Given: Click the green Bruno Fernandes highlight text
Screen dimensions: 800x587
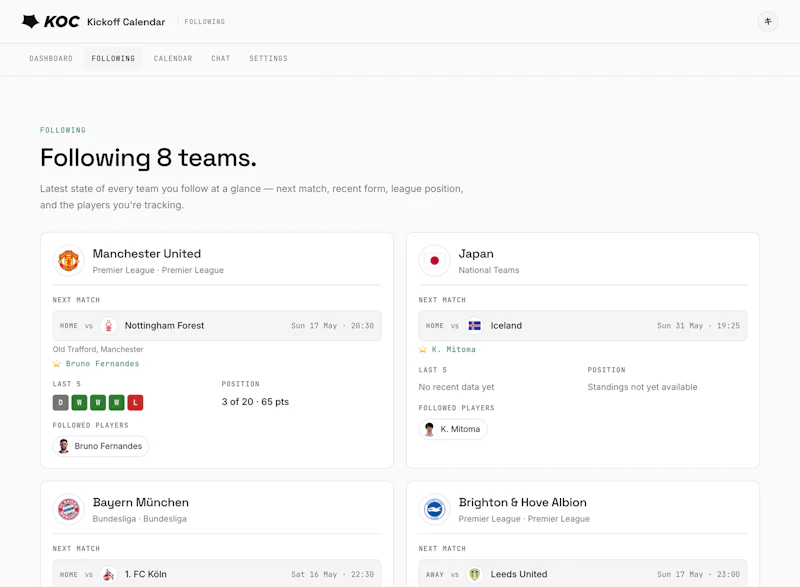Looking at the screenshot, I should click(x=103, y=364).
